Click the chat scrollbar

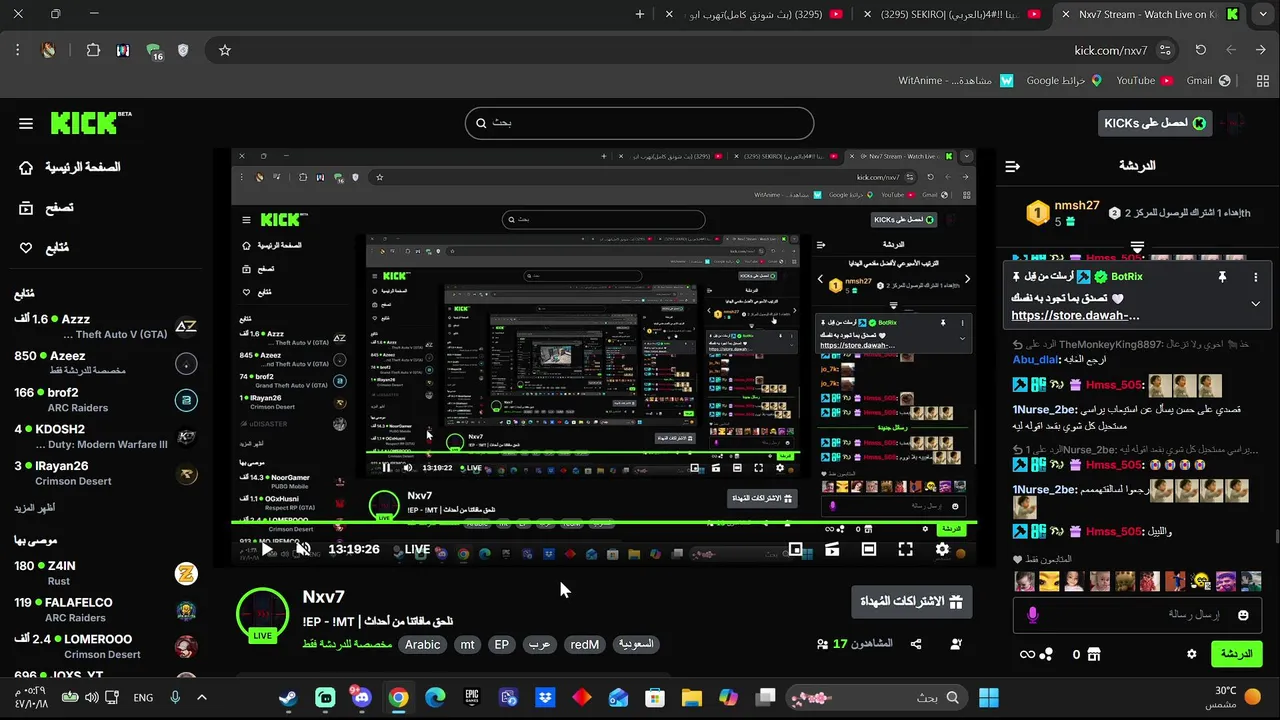point(1276,537)
